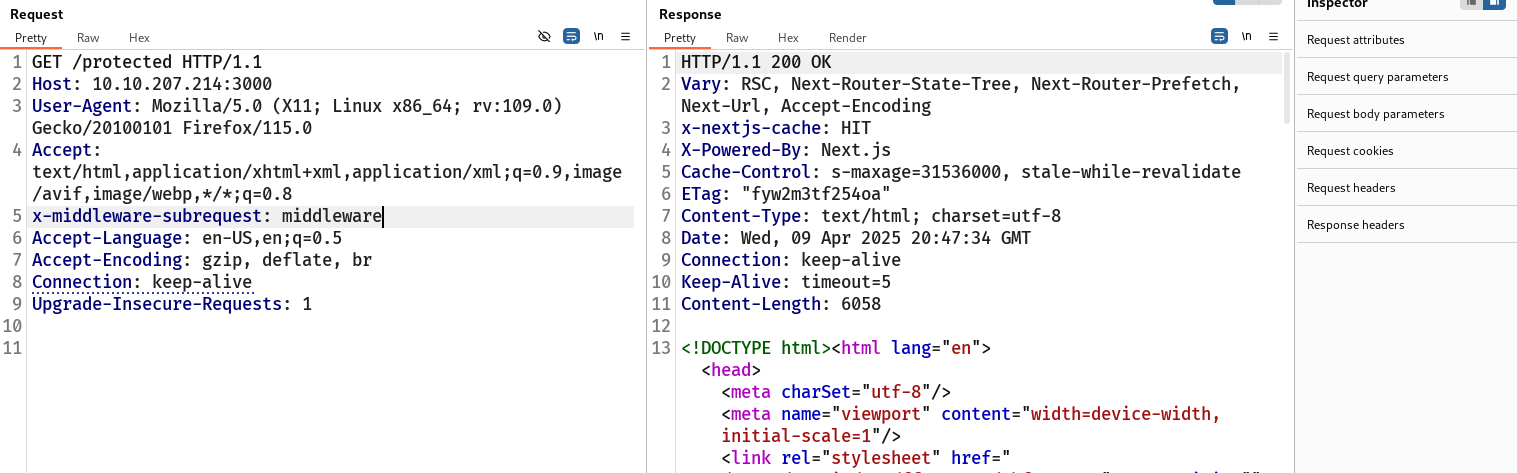Expand Request query parameters in Inspector

pos(1377,77)
